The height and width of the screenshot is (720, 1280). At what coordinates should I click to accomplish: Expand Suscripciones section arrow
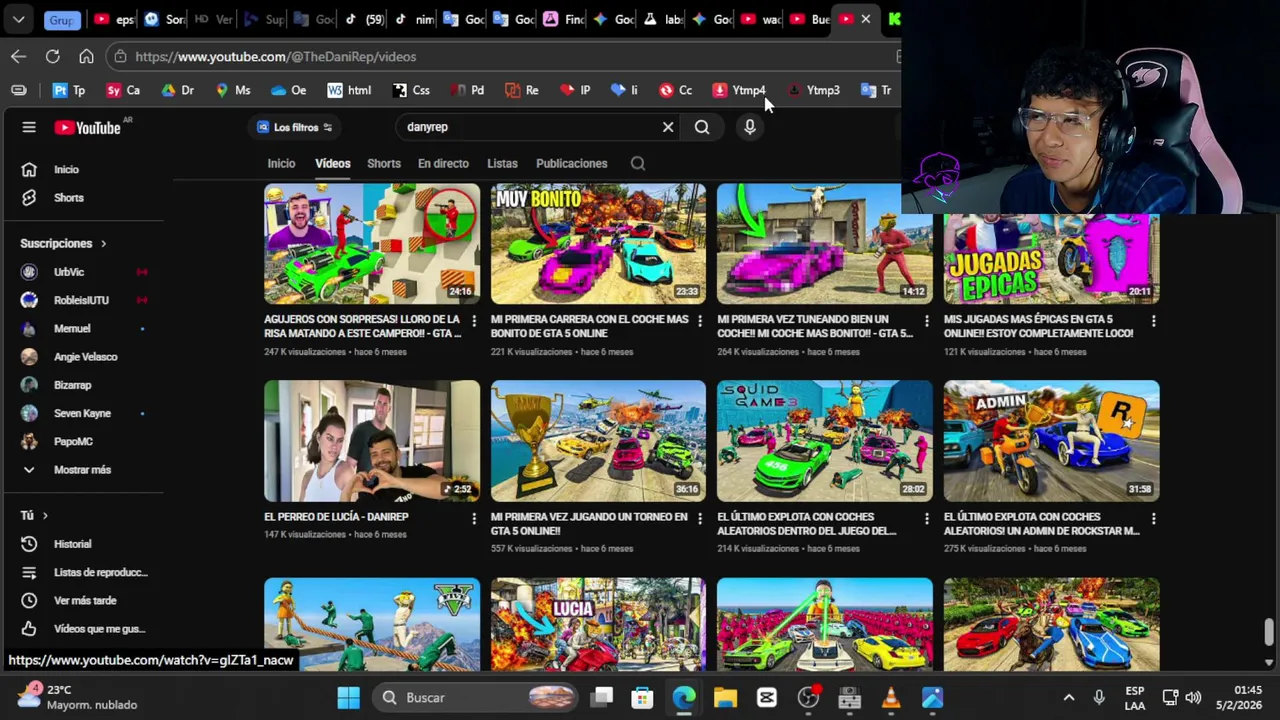[x=102, y=243]
